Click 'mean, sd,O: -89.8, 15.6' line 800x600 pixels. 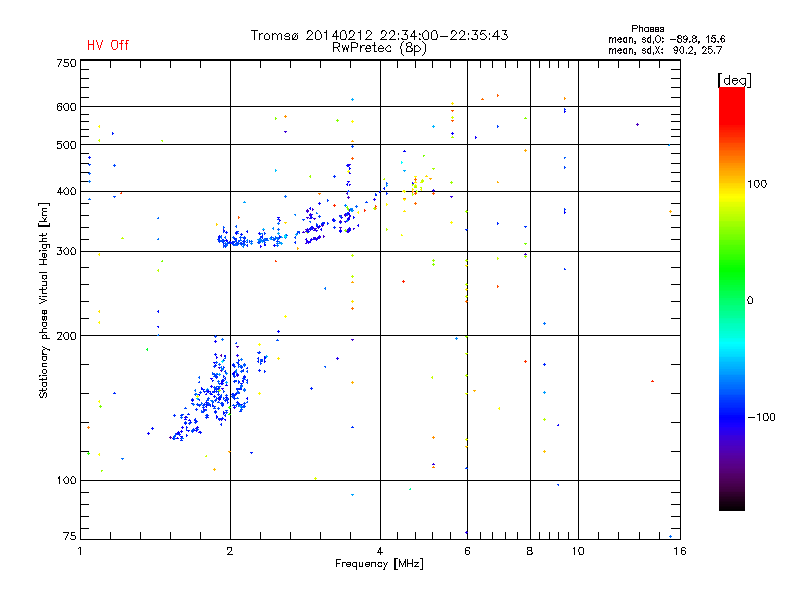coord(666,39)
